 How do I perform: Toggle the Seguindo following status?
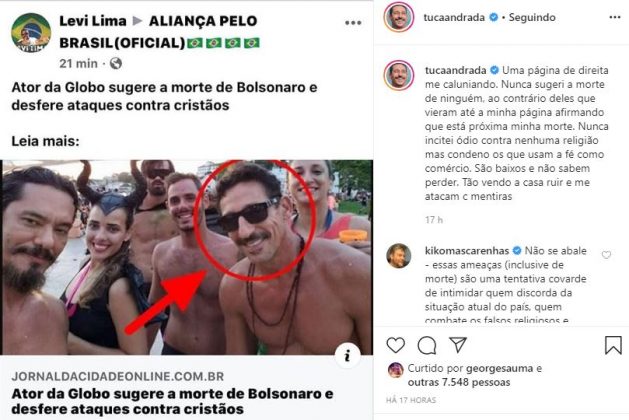click(x=532, y=17)
